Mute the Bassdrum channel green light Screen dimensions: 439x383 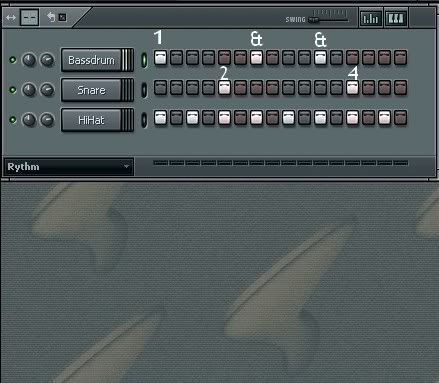pyautogui.click(x=13, y=60)
